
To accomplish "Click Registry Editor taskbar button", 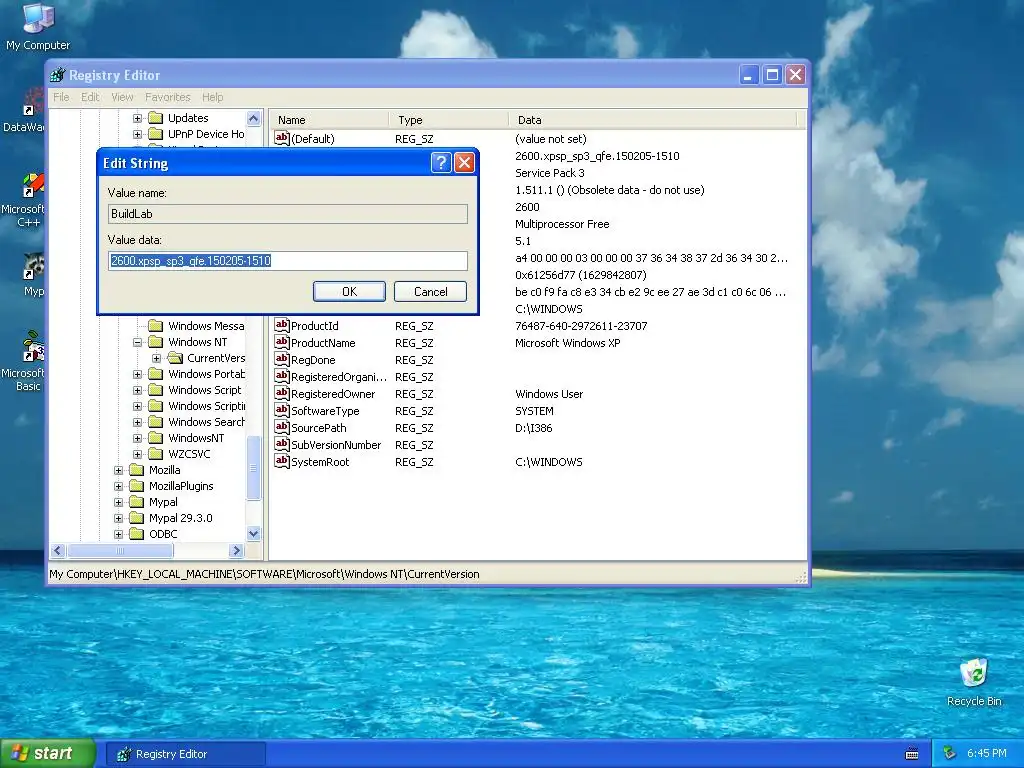I will [186, 754].
